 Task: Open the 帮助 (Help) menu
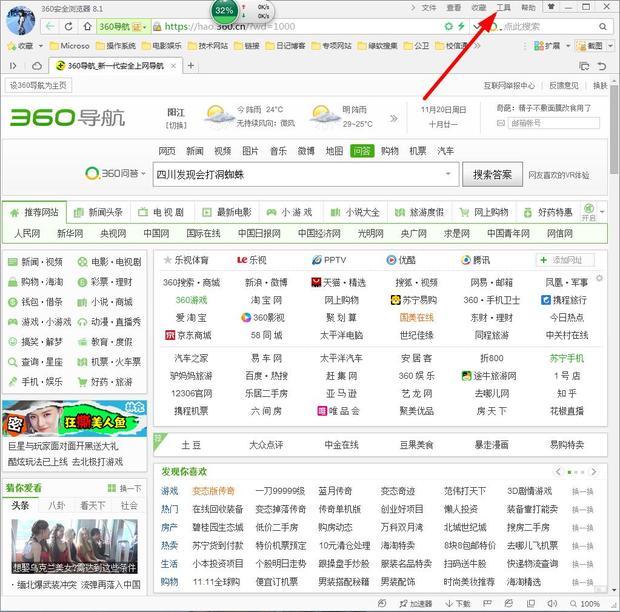pos(528,8)
